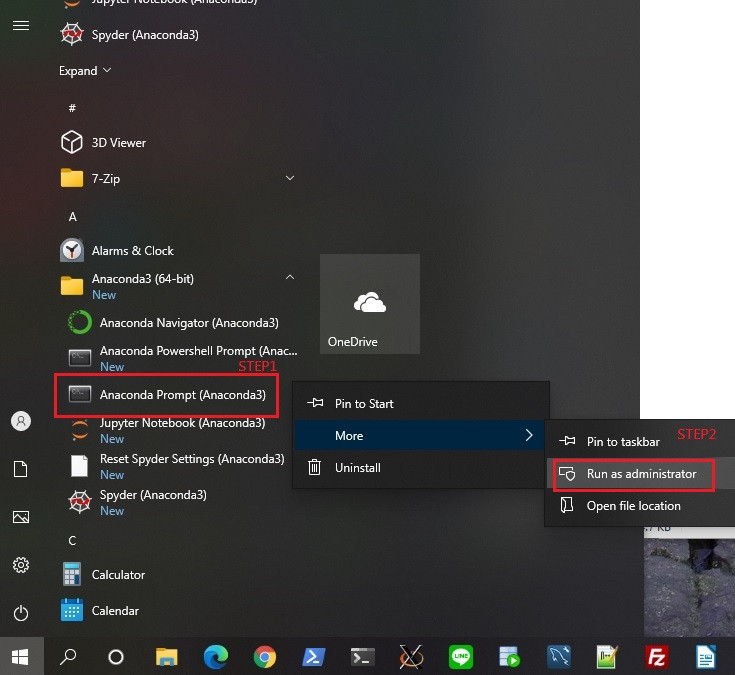Select Anaconda Prompt (Anaconda3) entry

point(167,395)
